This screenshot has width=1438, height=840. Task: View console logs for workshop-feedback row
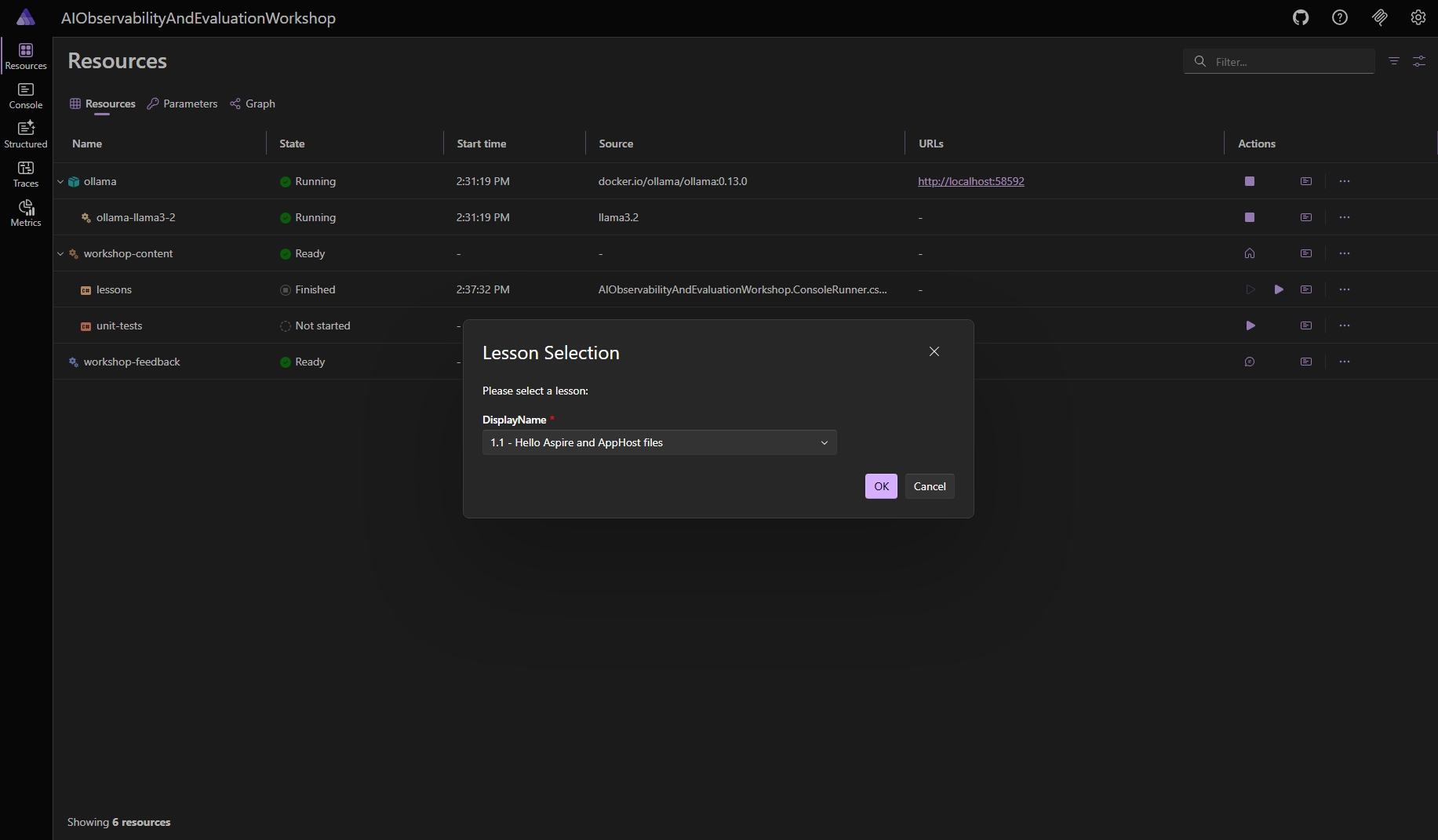[1305, 362]
